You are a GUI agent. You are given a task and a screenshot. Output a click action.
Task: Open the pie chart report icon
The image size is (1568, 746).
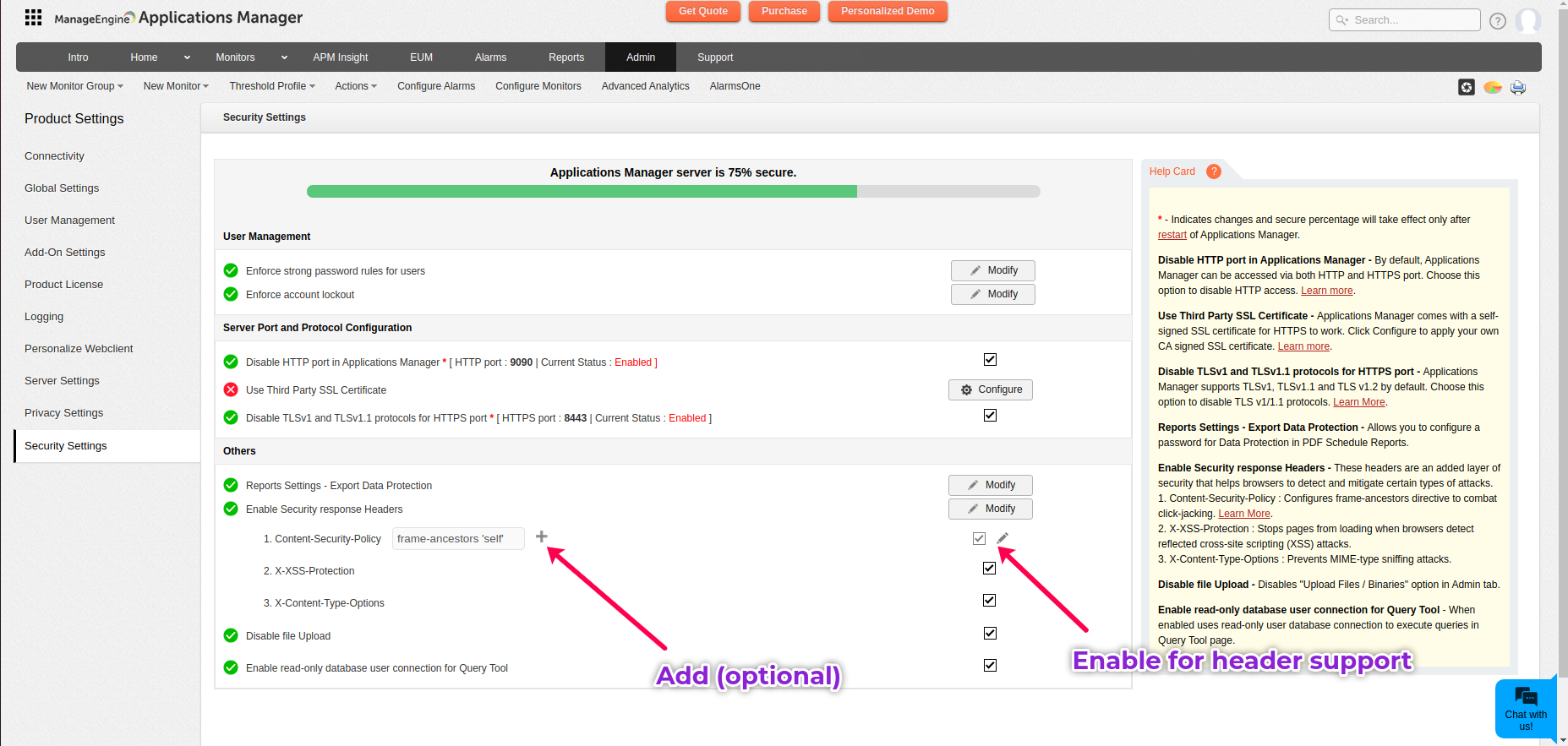[x=1493, y=87]
